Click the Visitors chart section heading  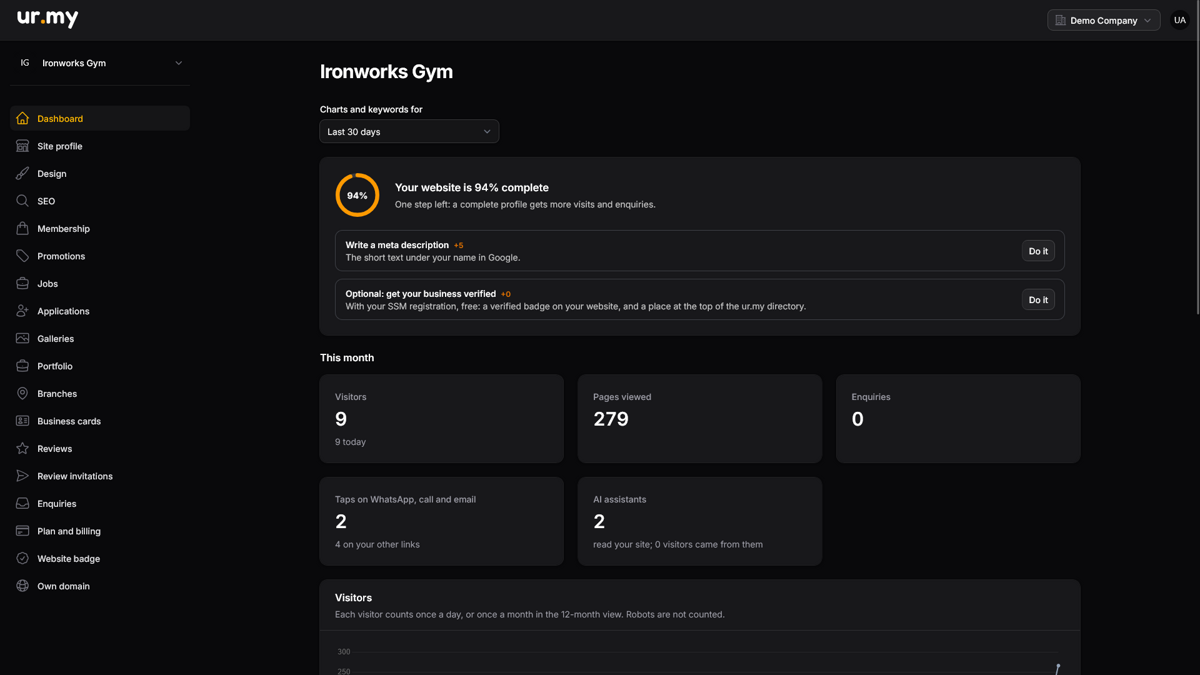[x=353, y=597]
